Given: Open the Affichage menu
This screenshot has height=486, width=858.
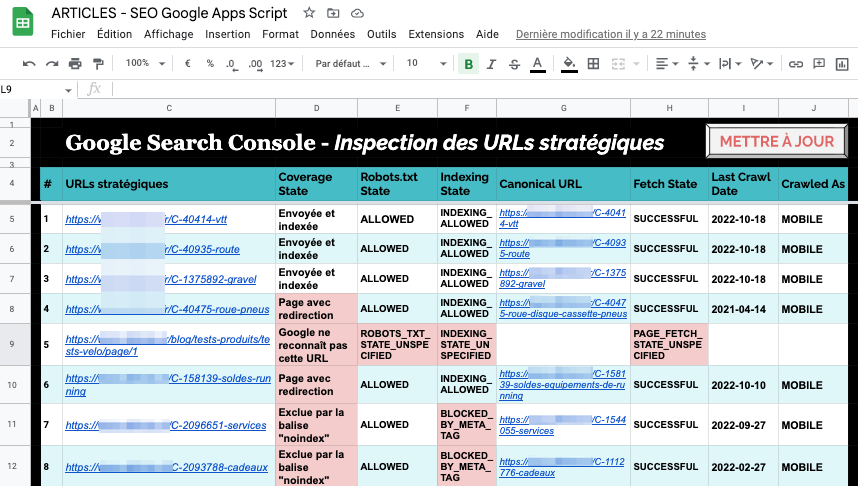Looking at the screenshot, I should tap(169, 34).
